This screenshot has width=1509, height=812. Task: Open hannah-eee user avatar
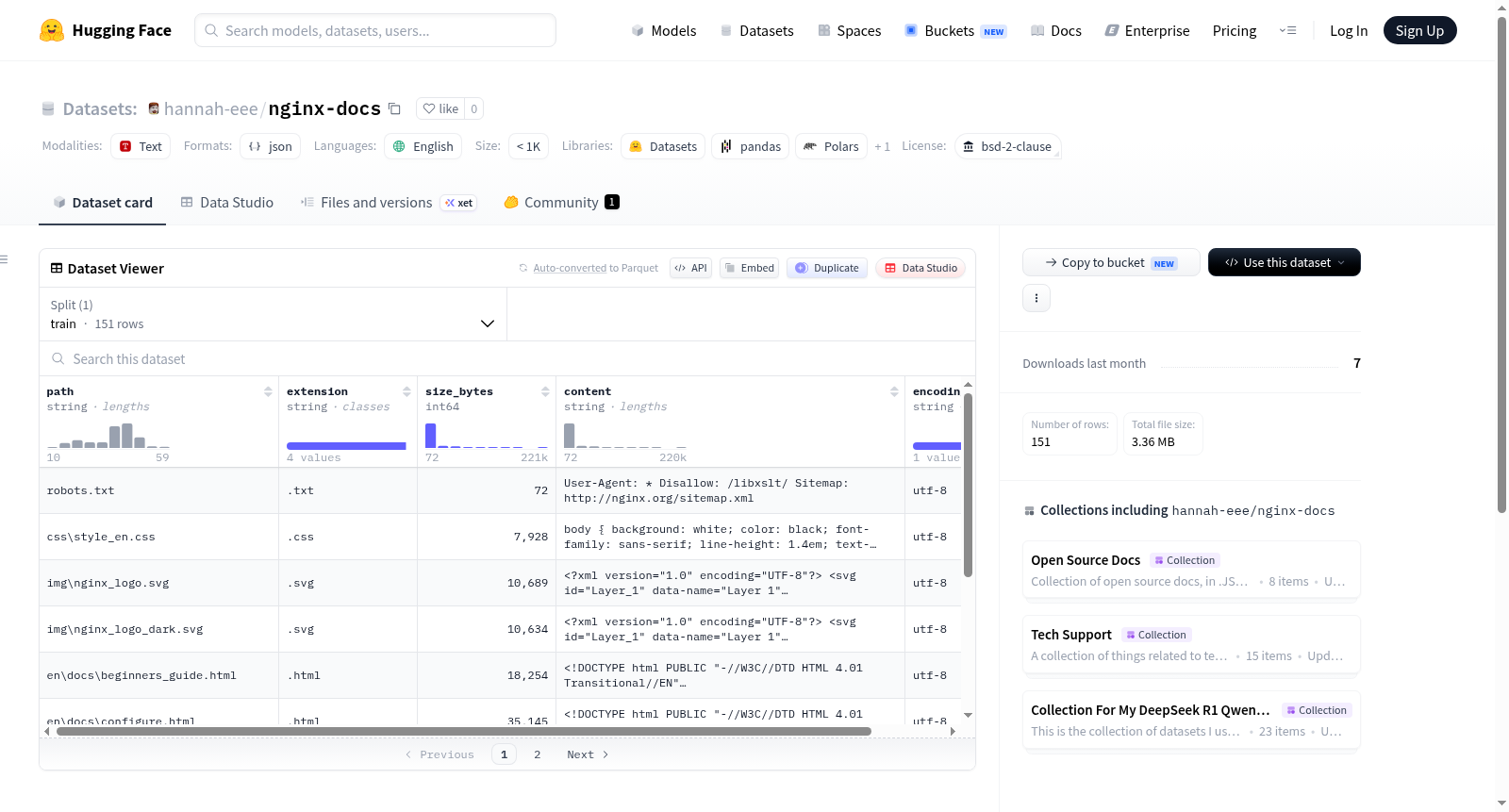point(154,108)
